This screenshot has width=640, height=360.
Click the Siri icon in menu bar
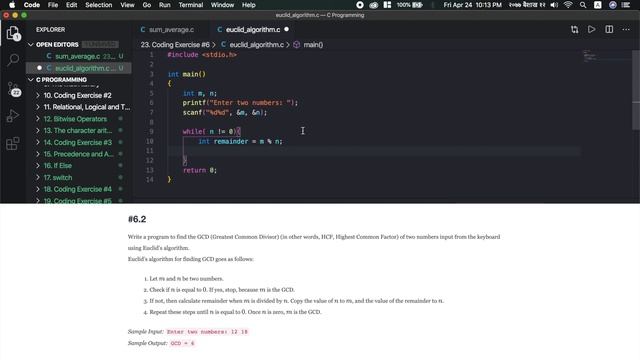click(x=613, y=5)
